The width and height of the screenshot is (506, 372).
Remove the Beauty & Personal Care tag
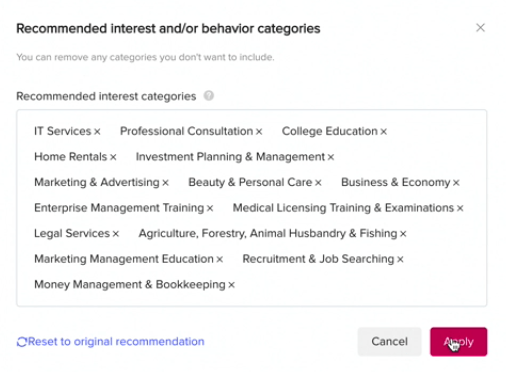click(x=318, y=183)
